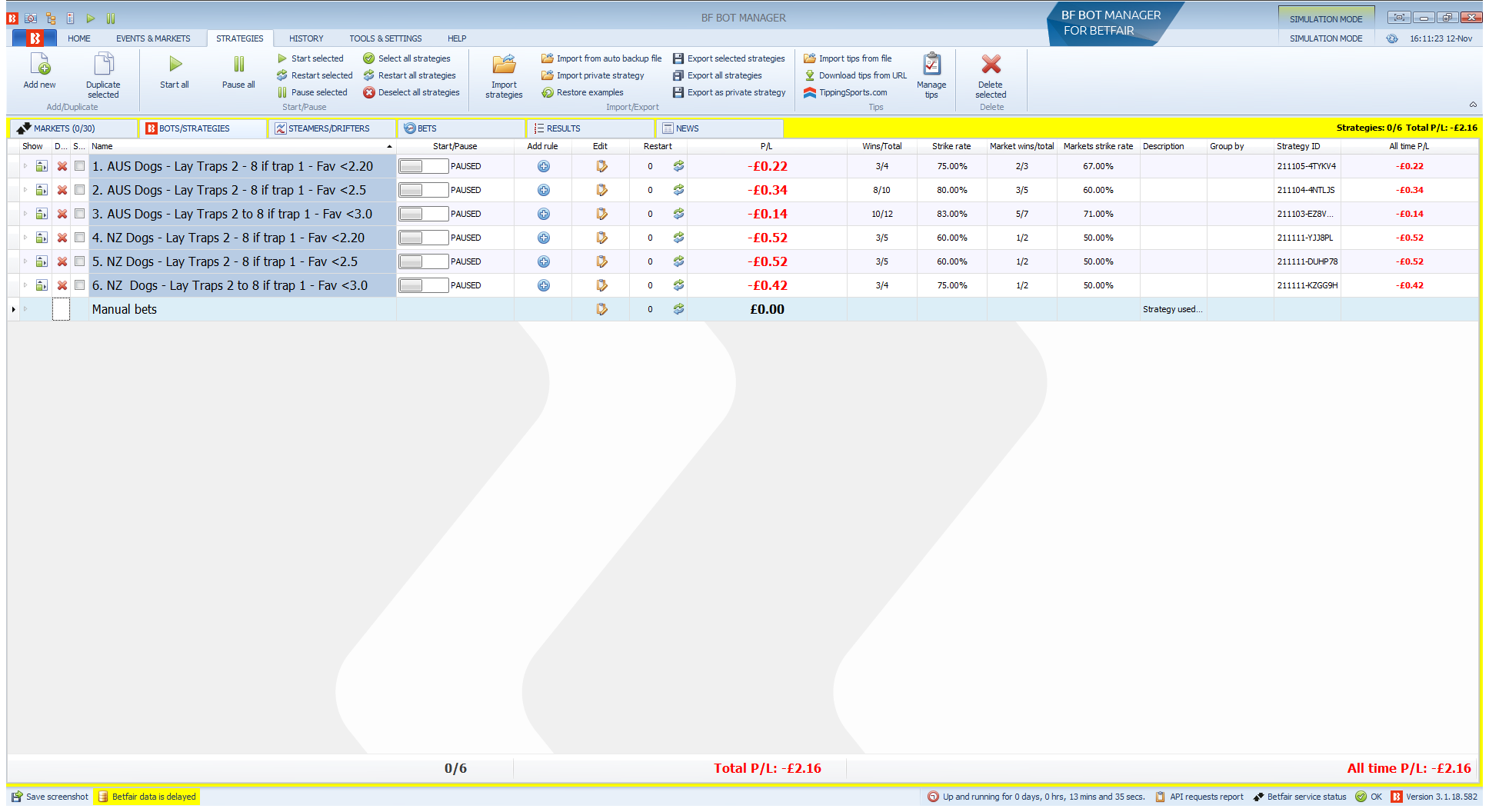
Task: Expand row of strategy 5 NZ Dogs Fav <2.5
Action: click(x=25, y=261)
